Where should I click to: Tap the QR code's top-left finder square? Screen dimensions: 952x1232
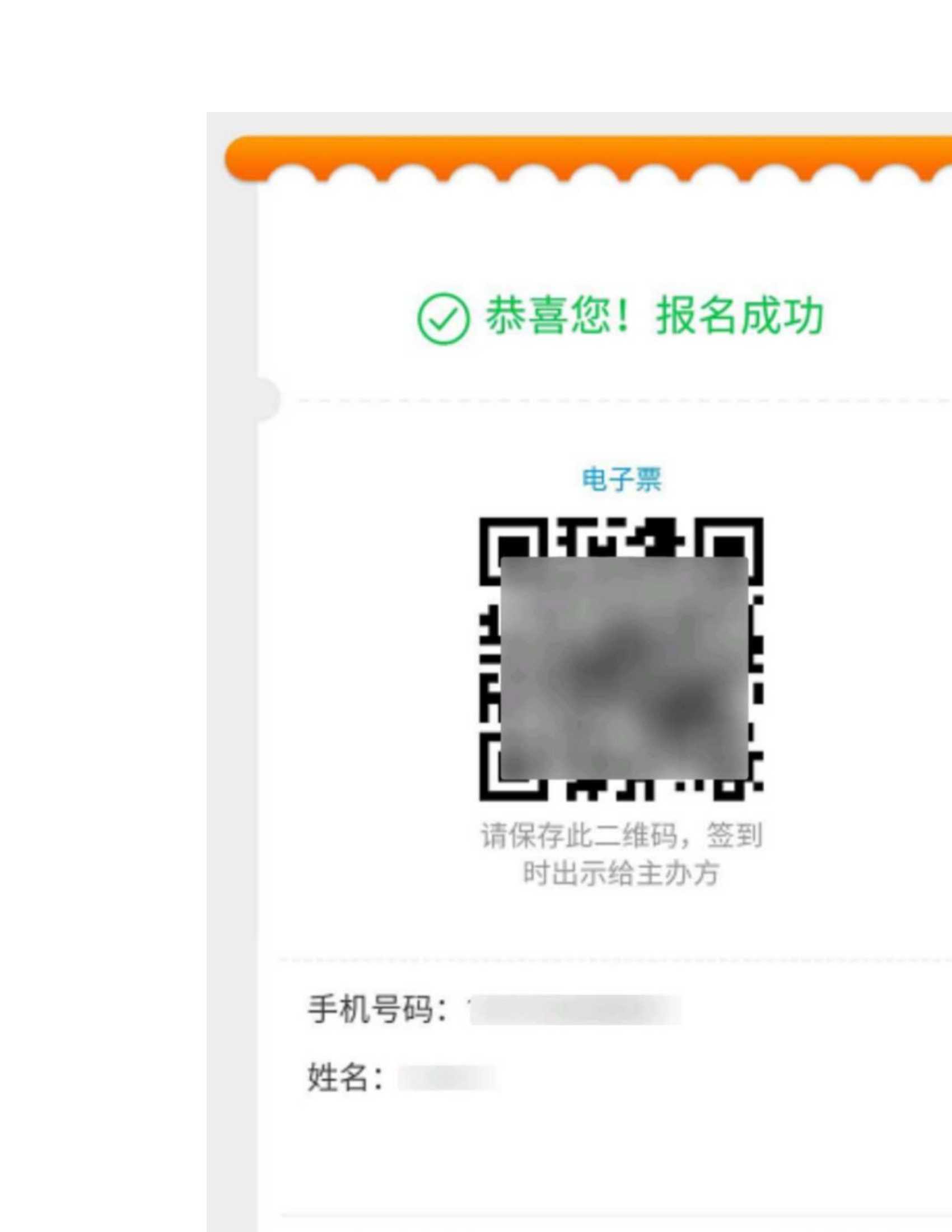click(513, 550)
